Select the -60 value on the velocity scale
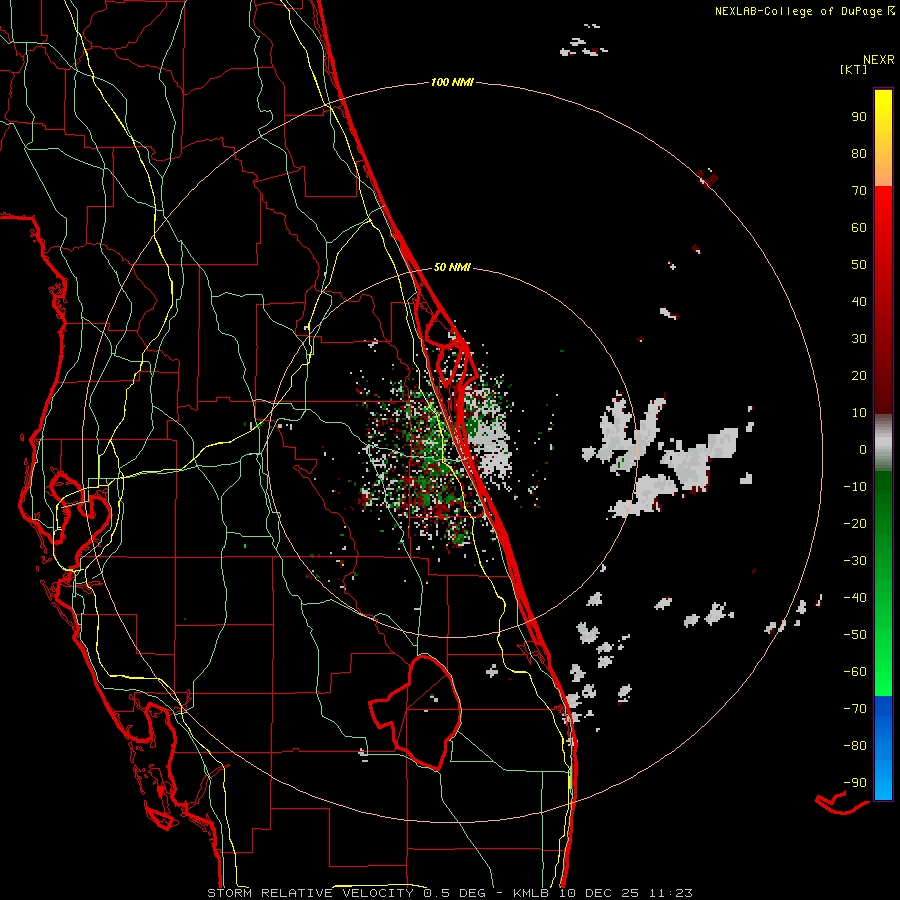This screenshot has width=900, height=900. (855, 672)
